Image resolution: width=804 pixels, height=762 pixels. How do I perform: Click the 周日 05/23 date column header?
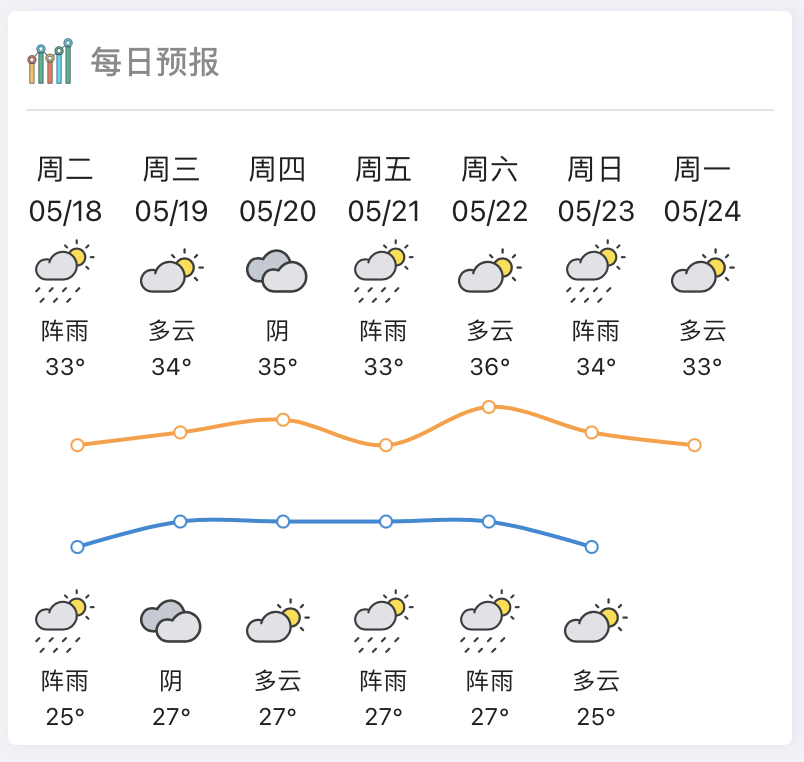click(x=596, y=190)
